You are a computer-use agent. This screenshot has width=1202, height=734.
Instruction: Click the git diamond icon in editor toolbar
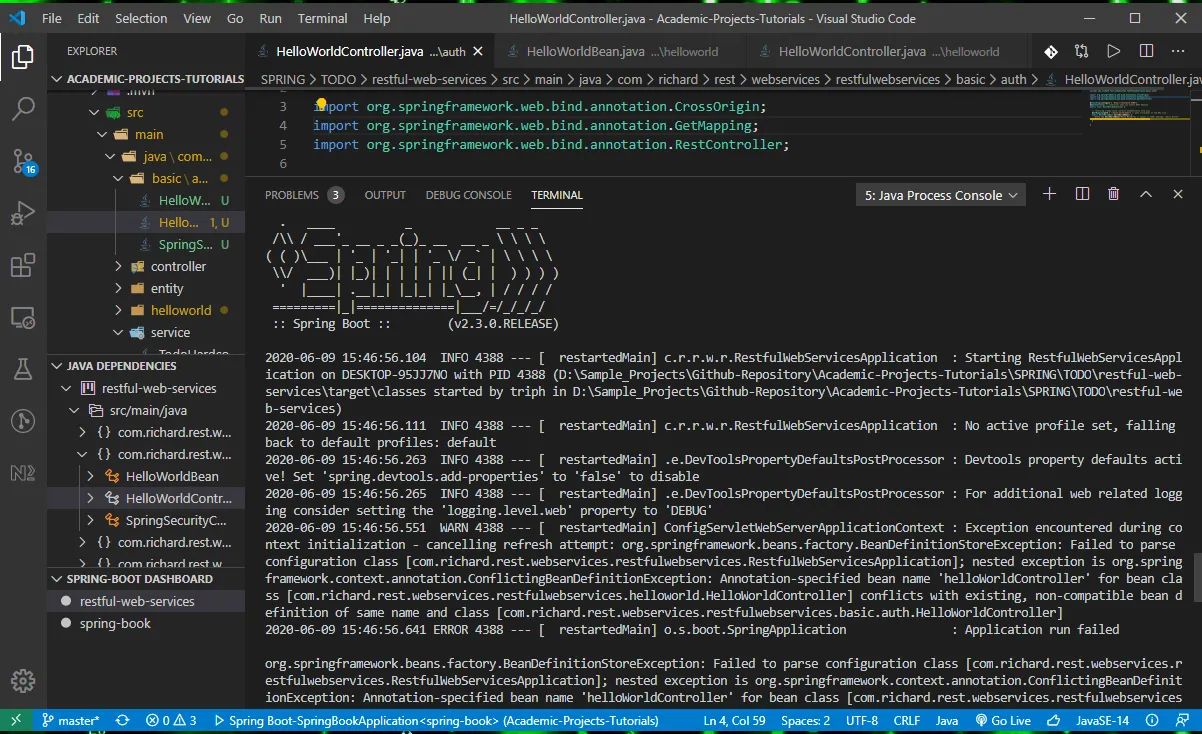point(1051,51)
